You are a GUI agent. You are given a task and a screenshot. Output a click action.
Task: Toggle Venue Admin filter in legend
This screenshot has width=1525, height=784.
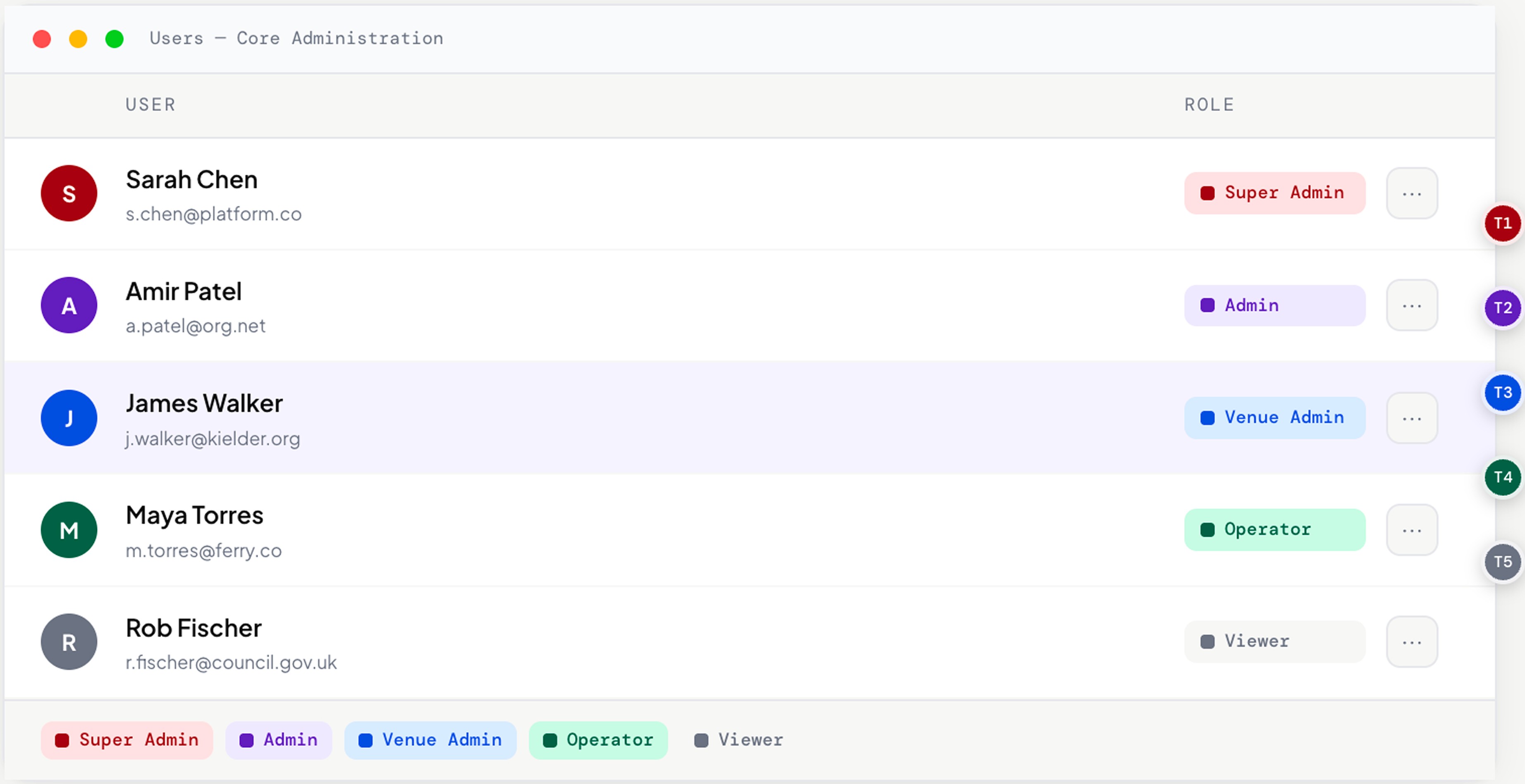click(x=430, y=740)
